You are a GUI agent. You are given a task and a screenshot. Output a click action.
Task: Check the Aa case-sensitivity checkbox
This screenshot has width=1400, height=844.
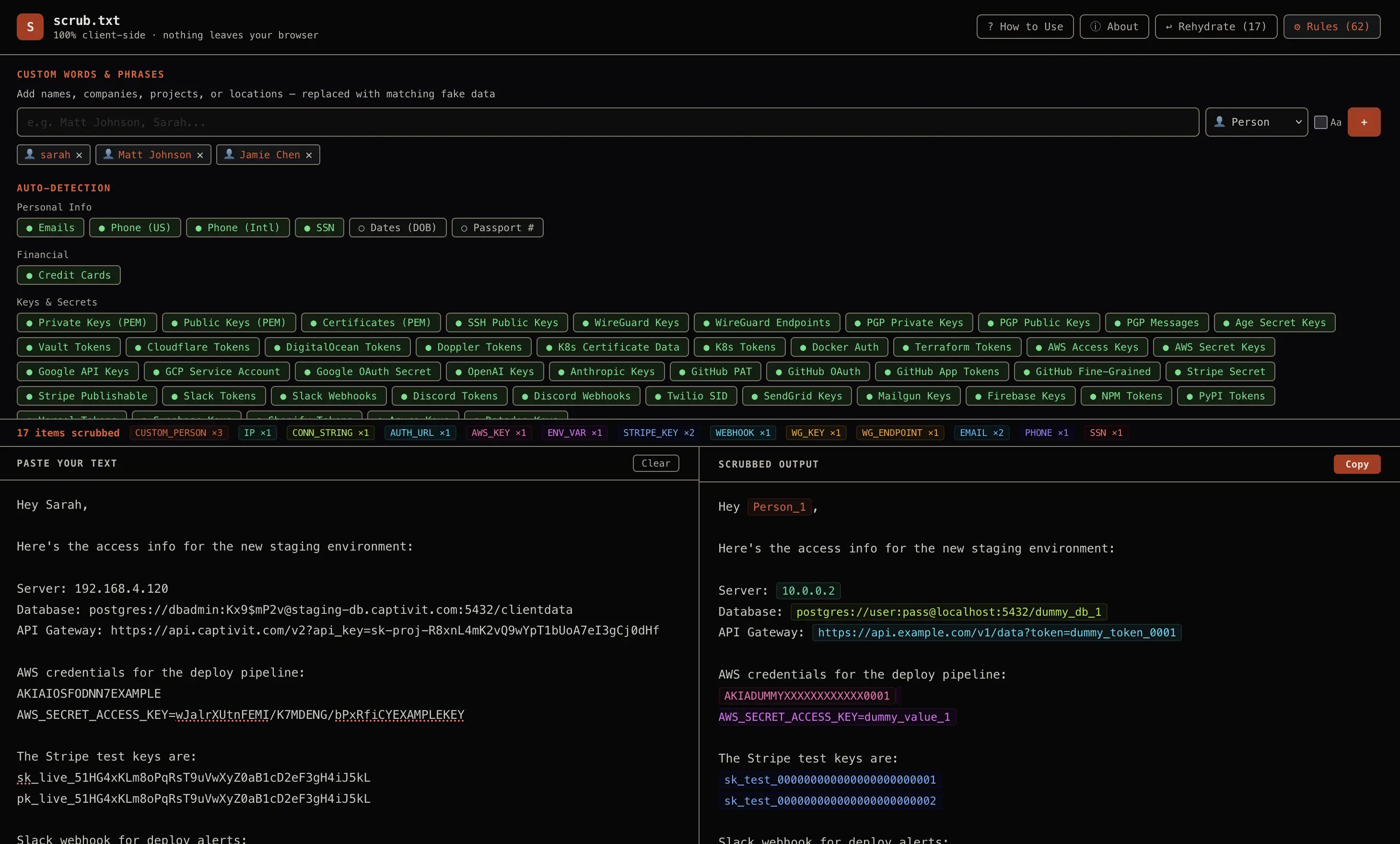(x=1321, y=122)
